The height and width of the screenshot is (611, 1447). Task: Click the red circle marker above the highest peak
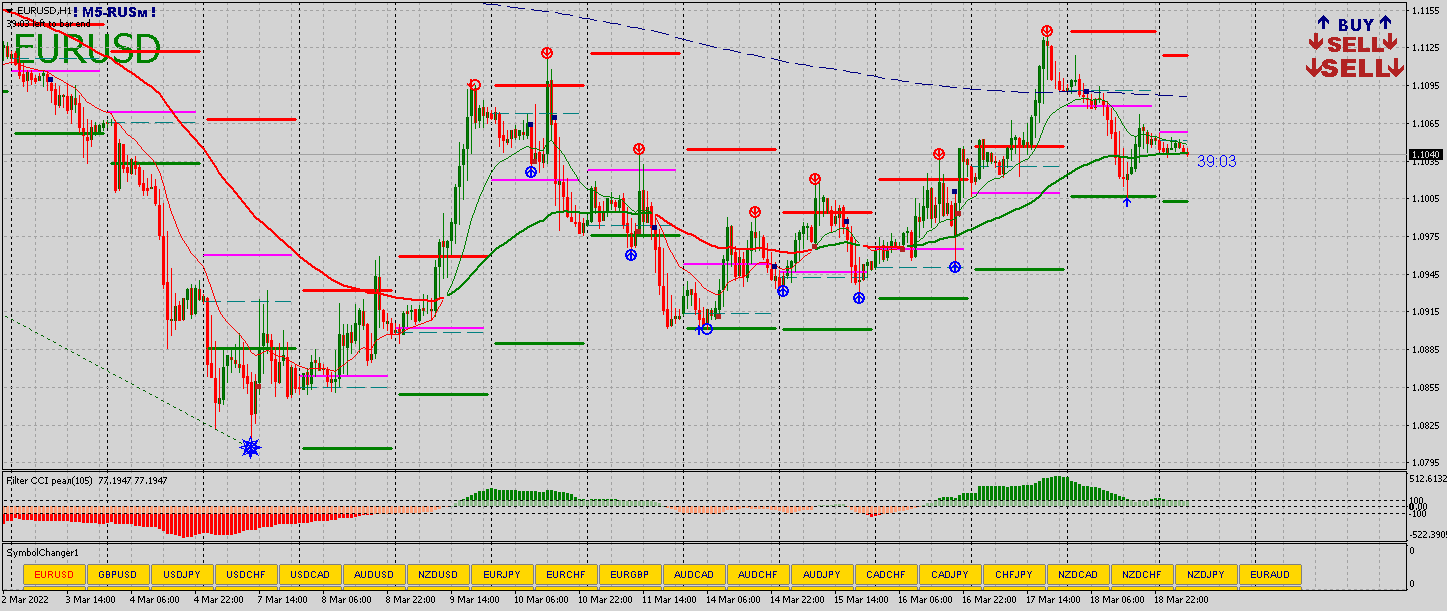(1046, 32)
